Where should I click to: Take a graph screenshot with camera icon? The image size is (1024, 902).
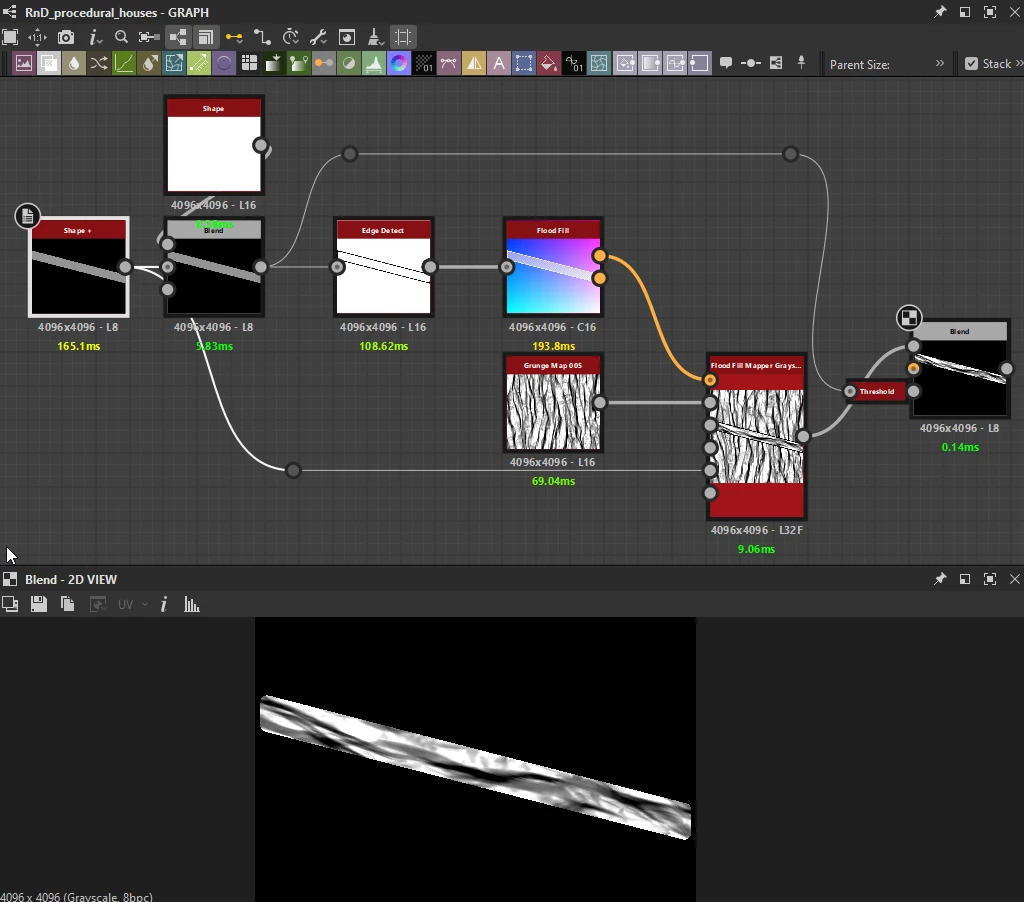click(66, 37)
